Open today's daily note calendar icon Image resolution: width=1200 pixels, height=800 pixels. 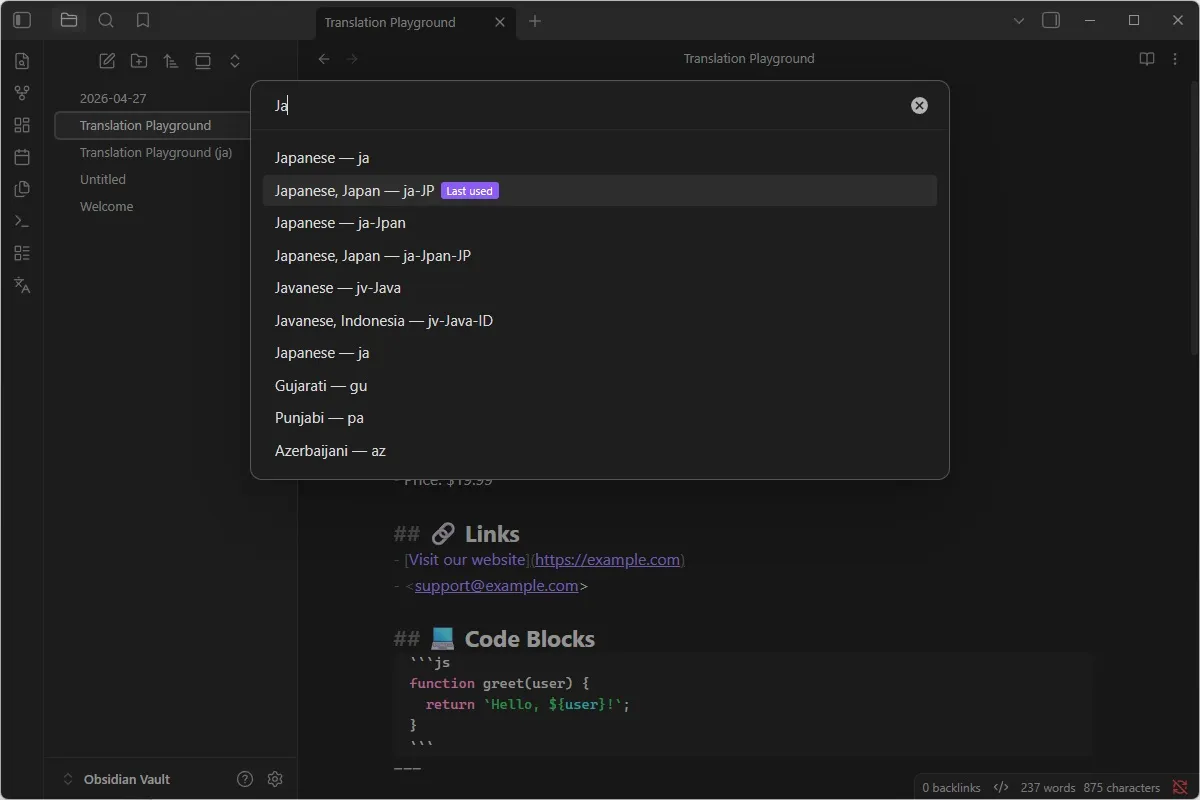[22, 157]
